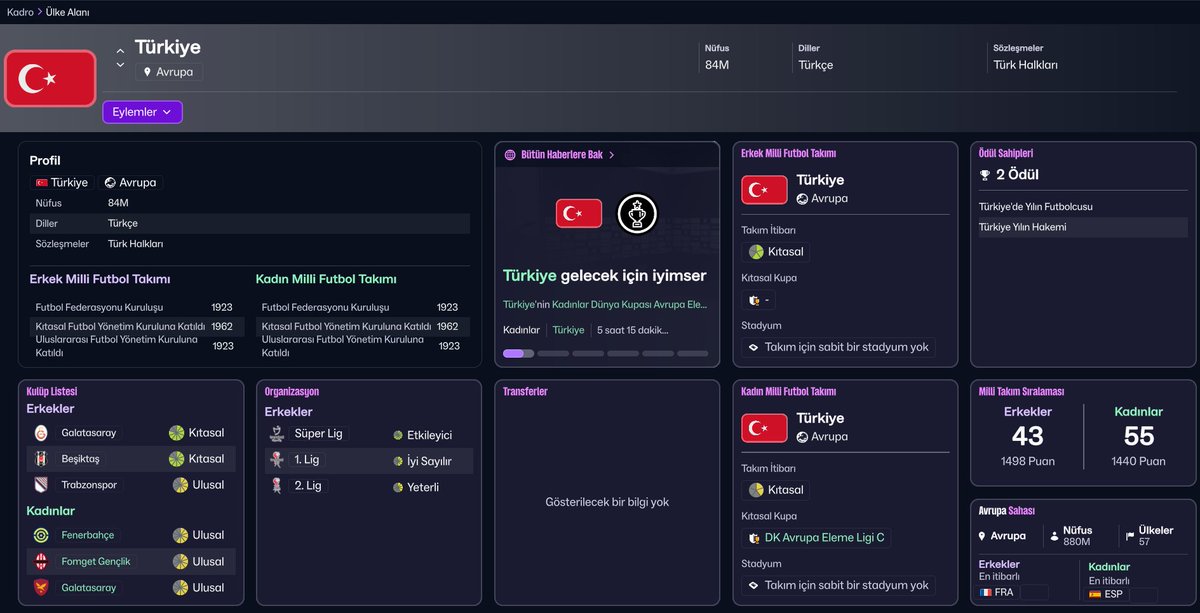Click Etkileyici rating beside Süper Lig

click(423, 435)
